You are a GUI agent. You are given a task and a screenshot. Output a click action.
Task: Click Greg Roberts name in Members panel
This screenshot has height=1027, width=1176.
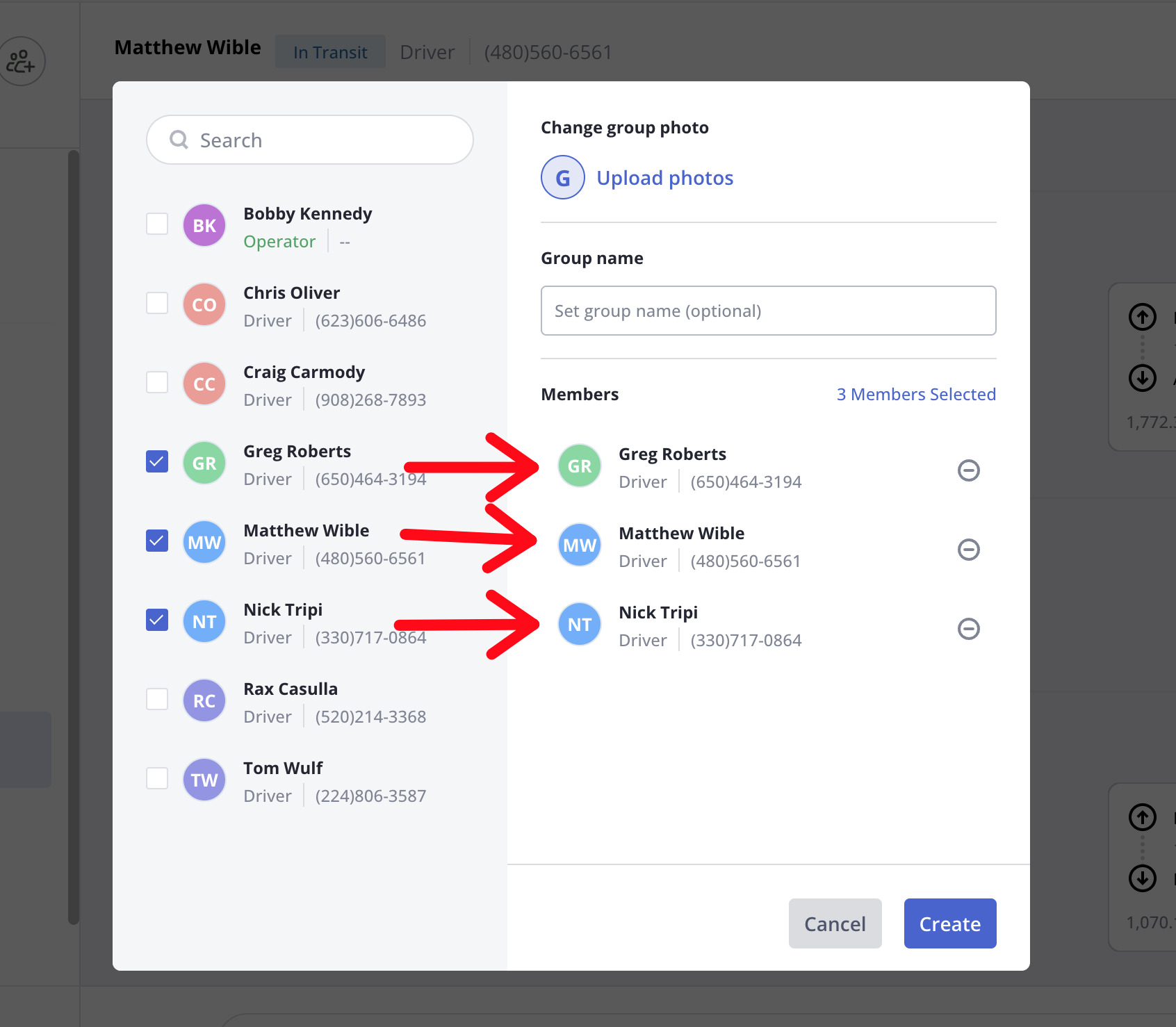(672, 454)
